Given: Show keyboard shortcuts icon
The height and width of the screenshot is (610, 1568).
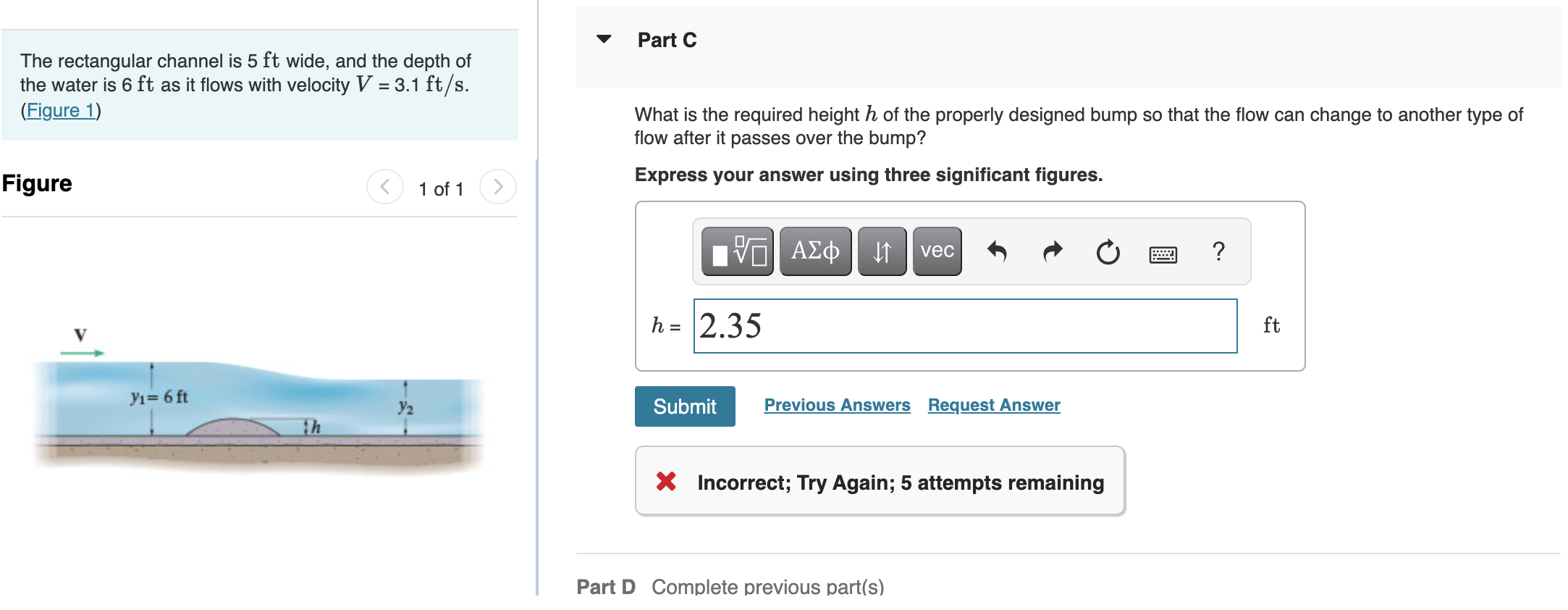Looking at the screenshot, I should tap(1163, 254).
